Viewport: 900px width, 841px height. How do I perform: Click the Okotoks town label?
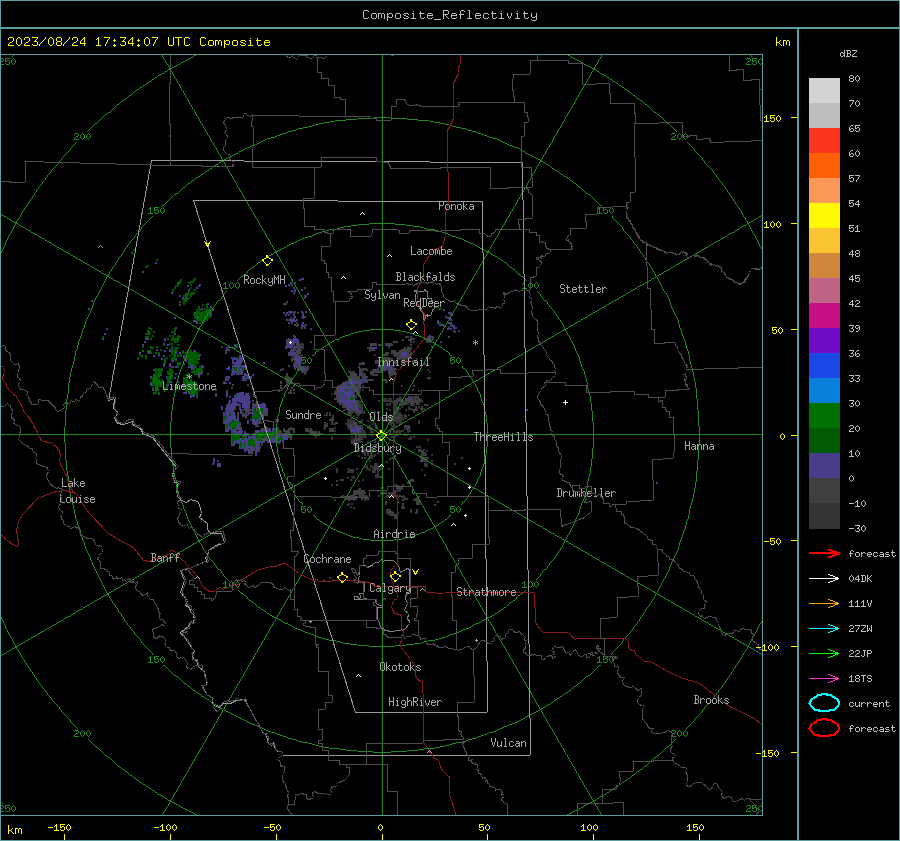pyautogui.click(x=400, y=667)
